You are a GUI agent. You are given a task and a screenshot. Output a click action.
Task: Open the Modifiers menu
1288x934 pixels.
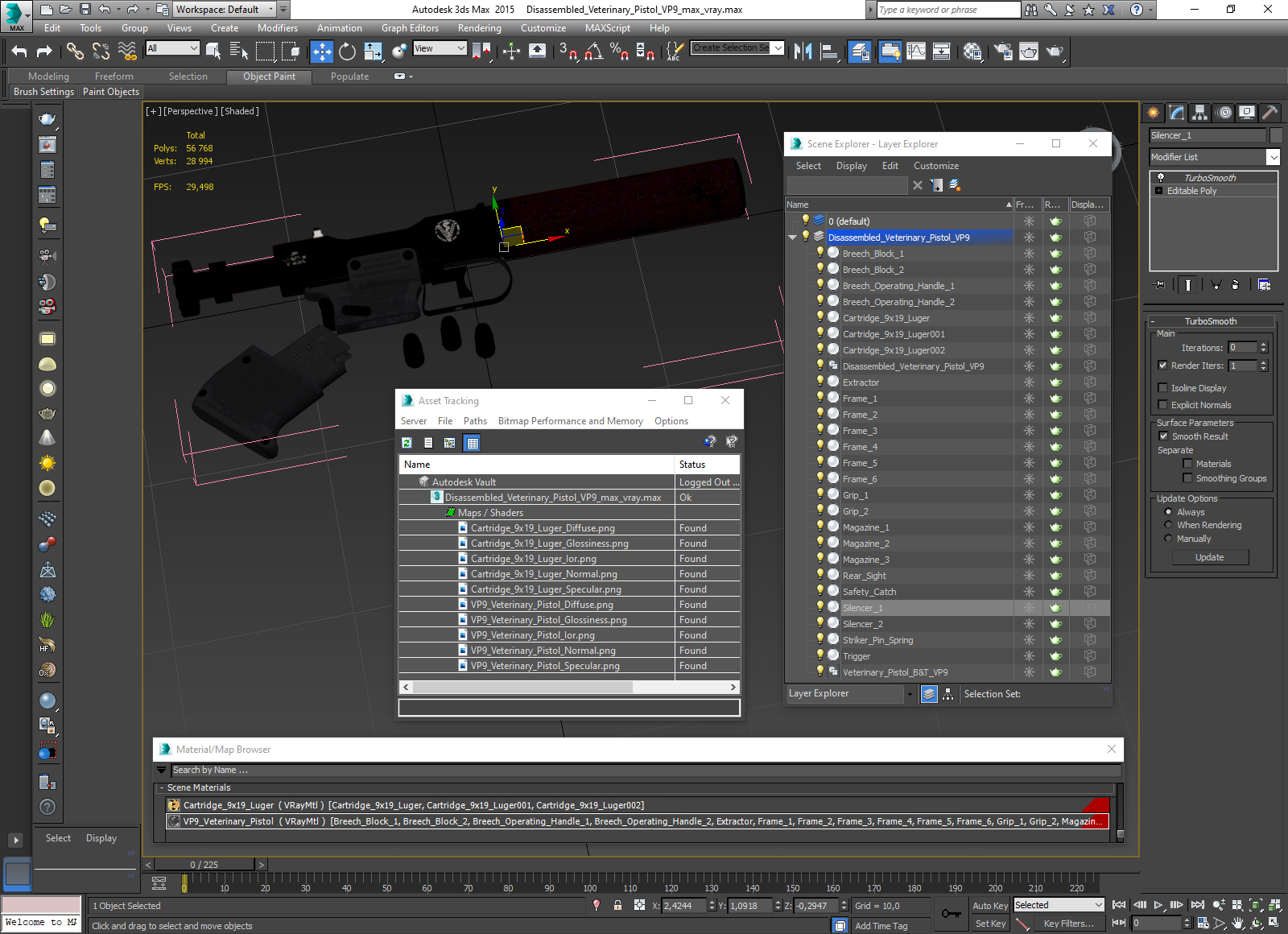[x=278, y=28]
